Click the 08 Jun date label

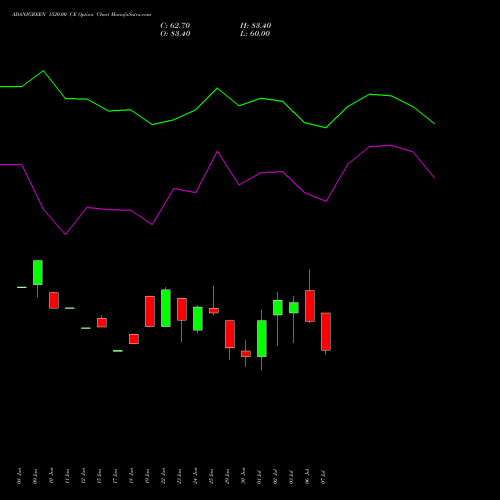pos(19,476)
